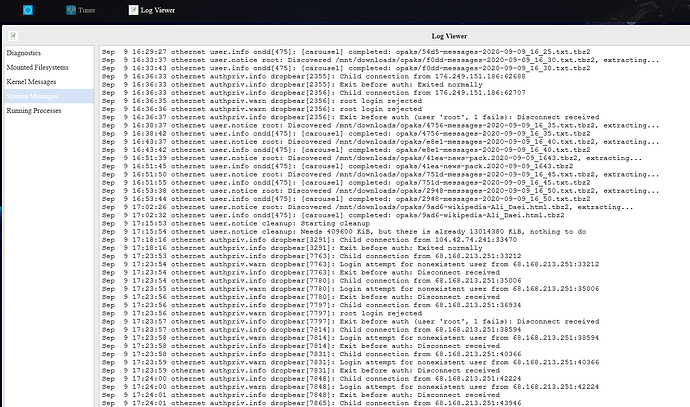Select Kernel Messages log category
This screenshot has height=407, width=690.
click(x=36, y=81)
